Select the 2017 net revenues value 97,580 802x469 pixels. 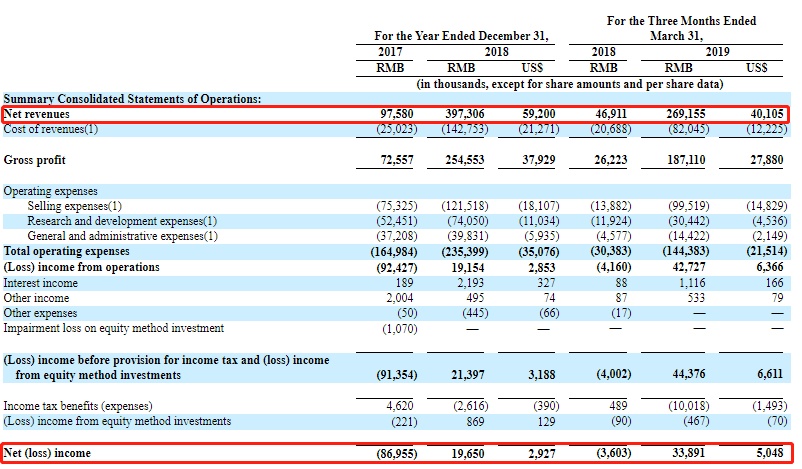[394, 115]
